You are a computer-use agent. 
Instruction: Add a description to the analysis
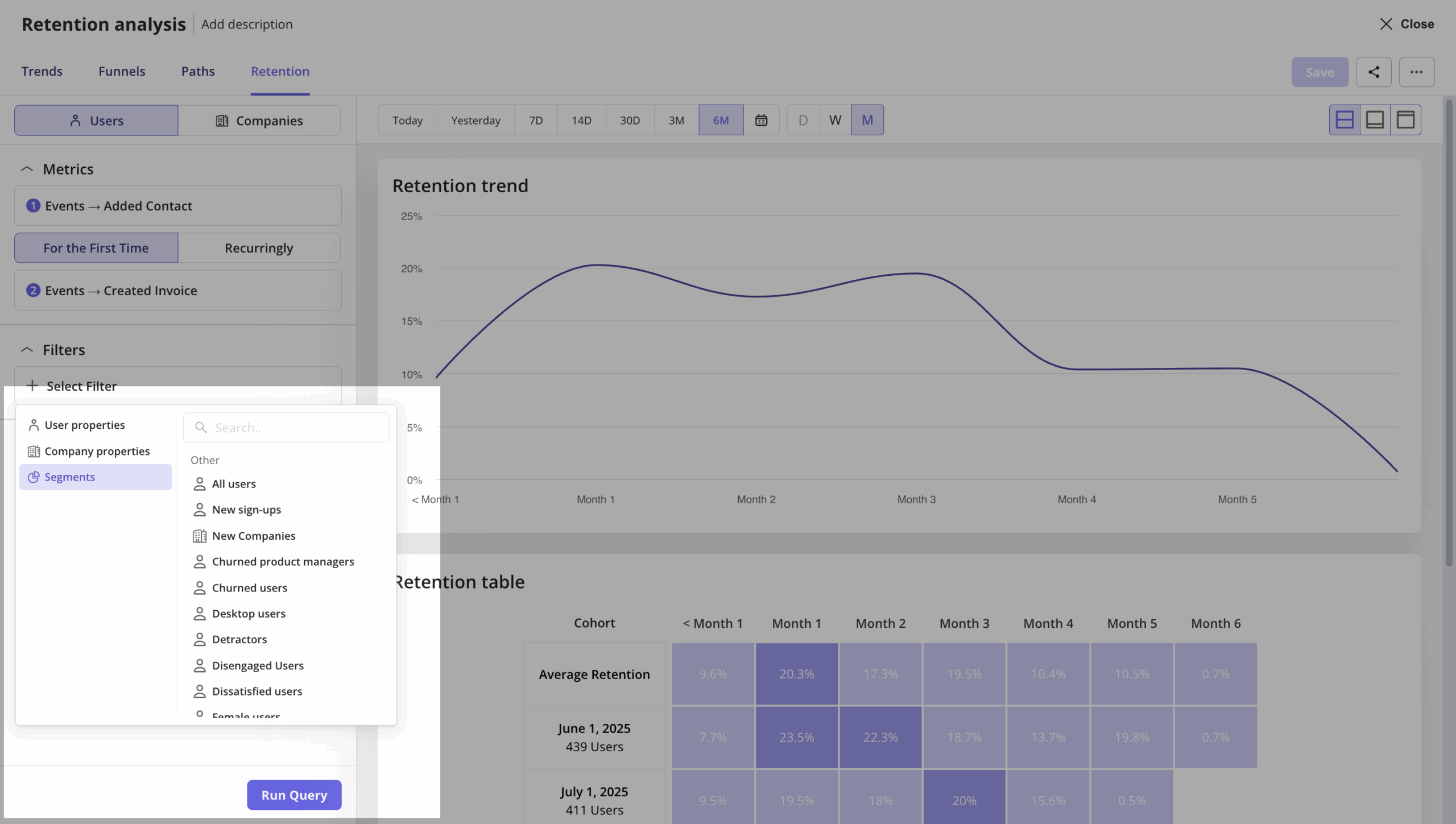(246, 24)
